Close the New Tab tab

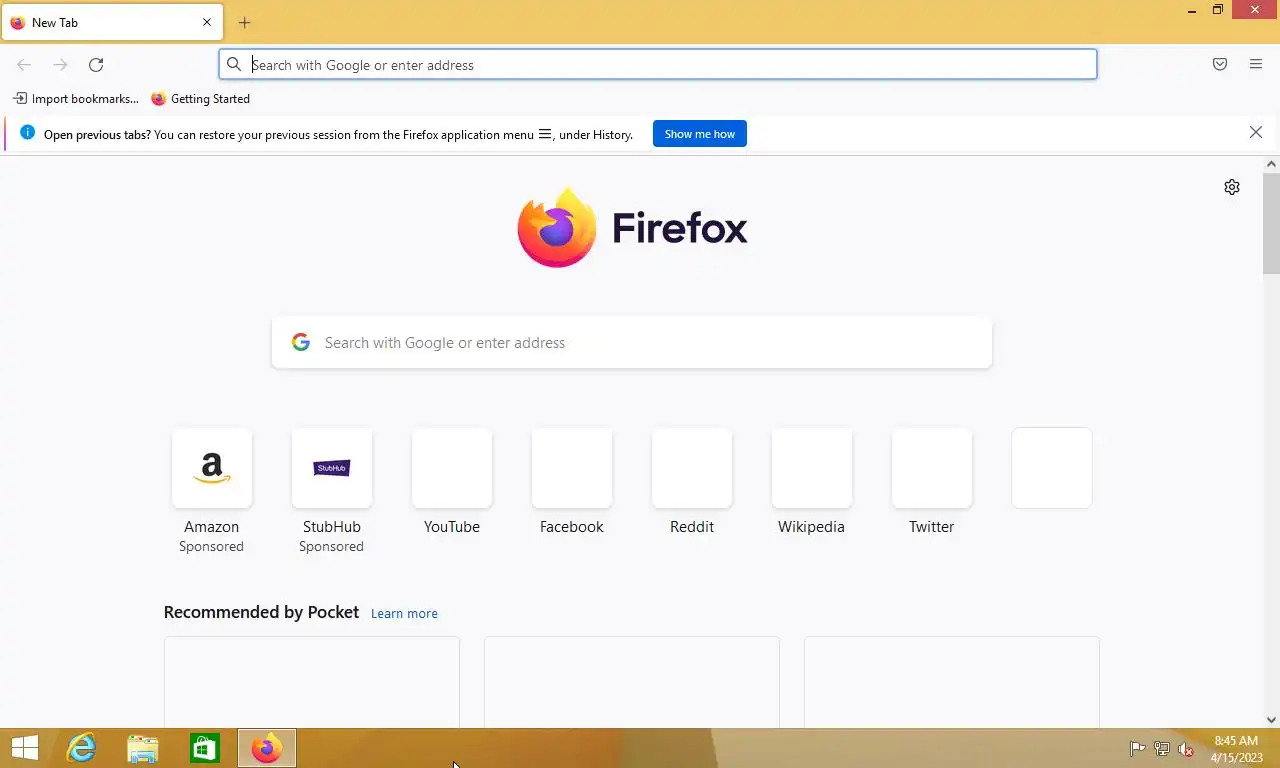[207, 22]
